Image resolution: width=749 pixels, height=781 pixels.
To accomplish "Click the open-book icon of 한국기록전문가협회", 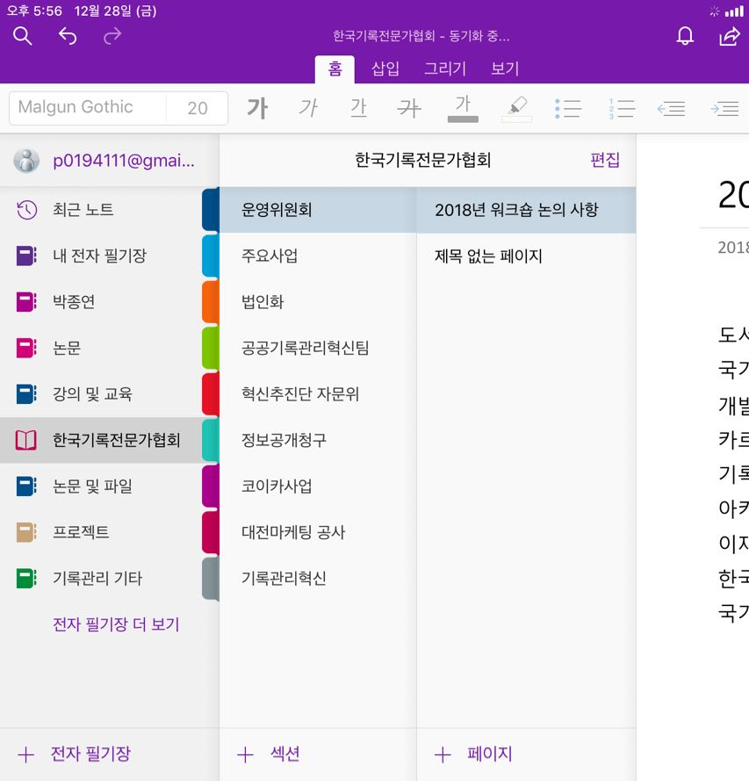I will 26,440.
